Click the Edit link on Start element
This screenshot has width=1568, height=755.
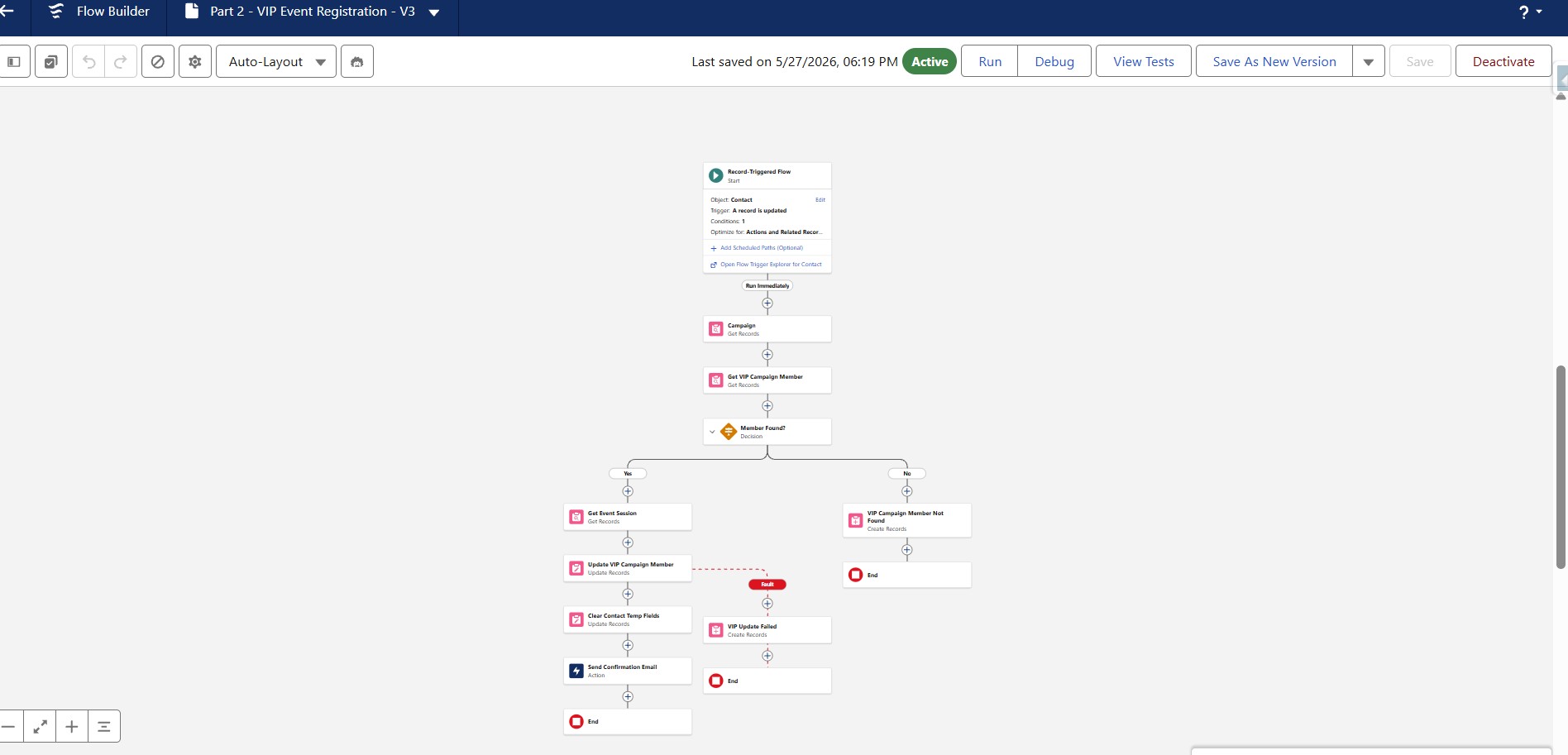[x=820, y=199]
